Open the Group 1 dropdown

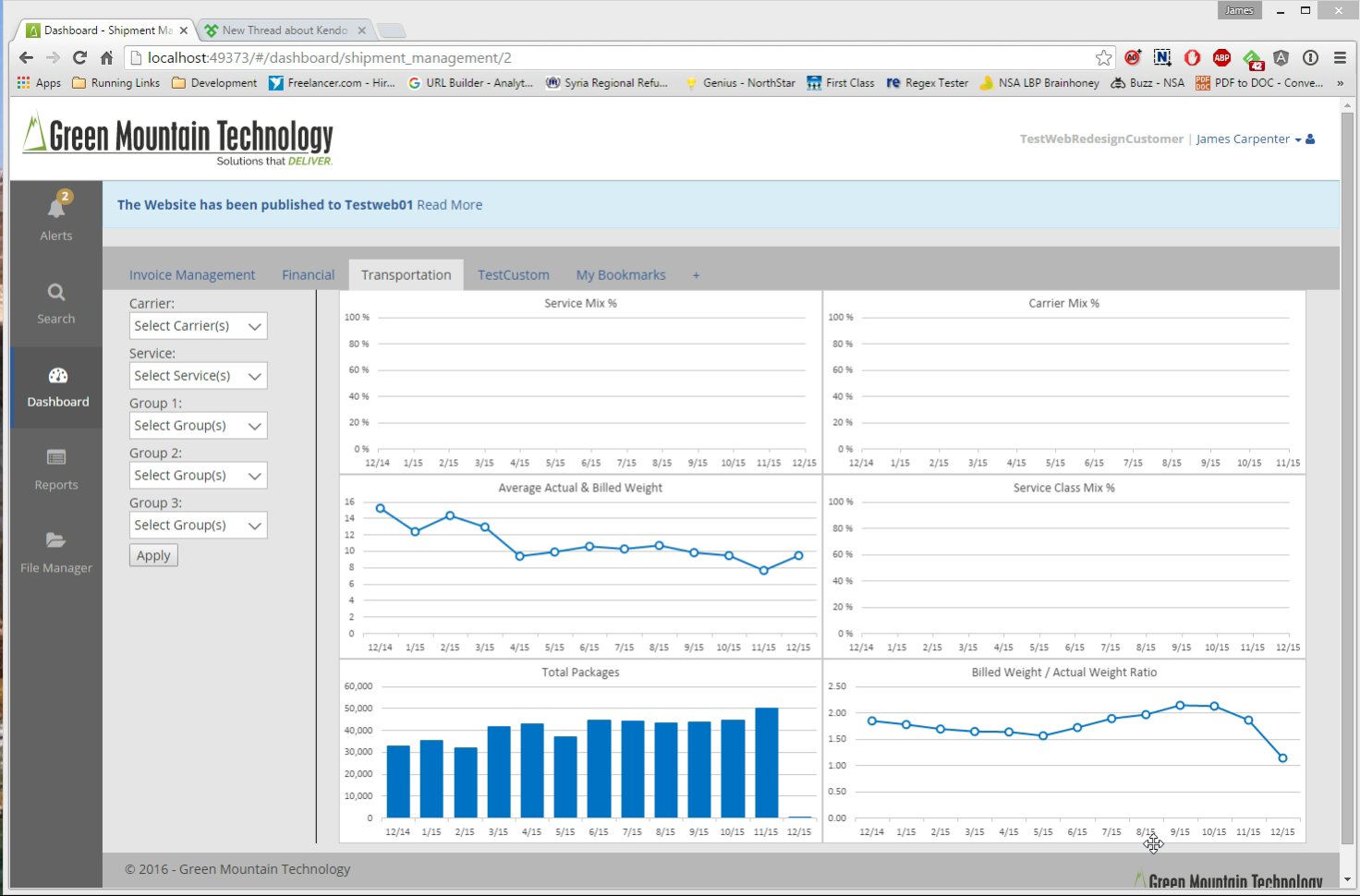point(198,426)
